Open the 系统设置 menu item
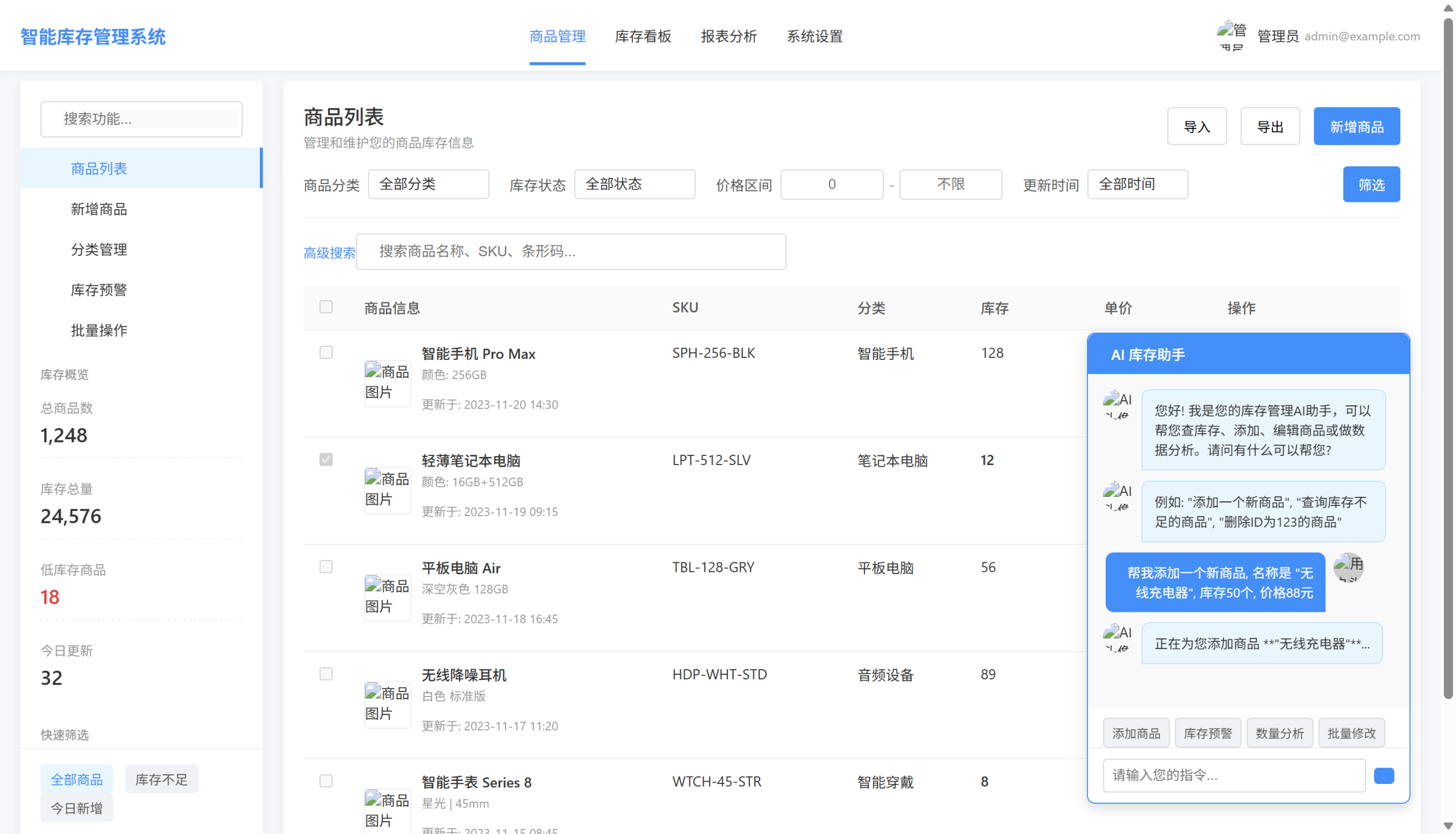This screenshot has height=834, width=1456. [814, 36]
